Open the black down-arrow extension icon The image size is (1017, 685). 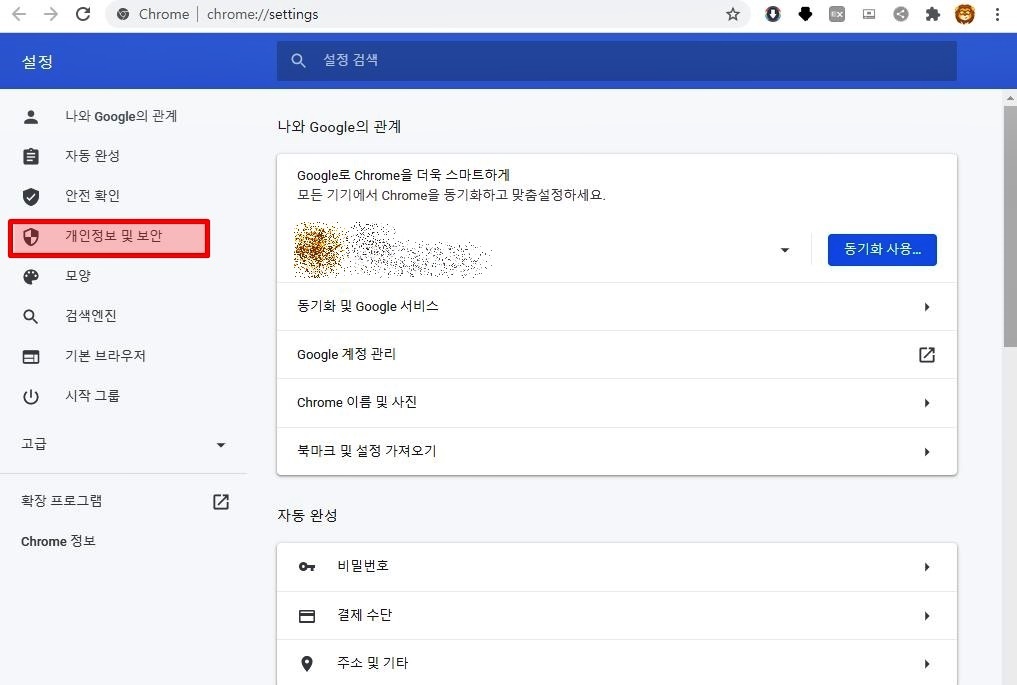tap(805, 14)
